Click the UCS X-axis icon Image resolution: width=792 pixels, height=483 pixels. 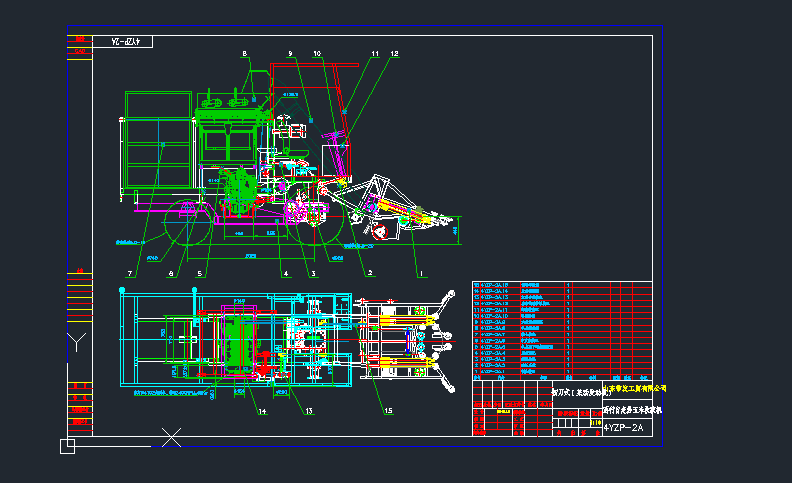pos(171,437)
